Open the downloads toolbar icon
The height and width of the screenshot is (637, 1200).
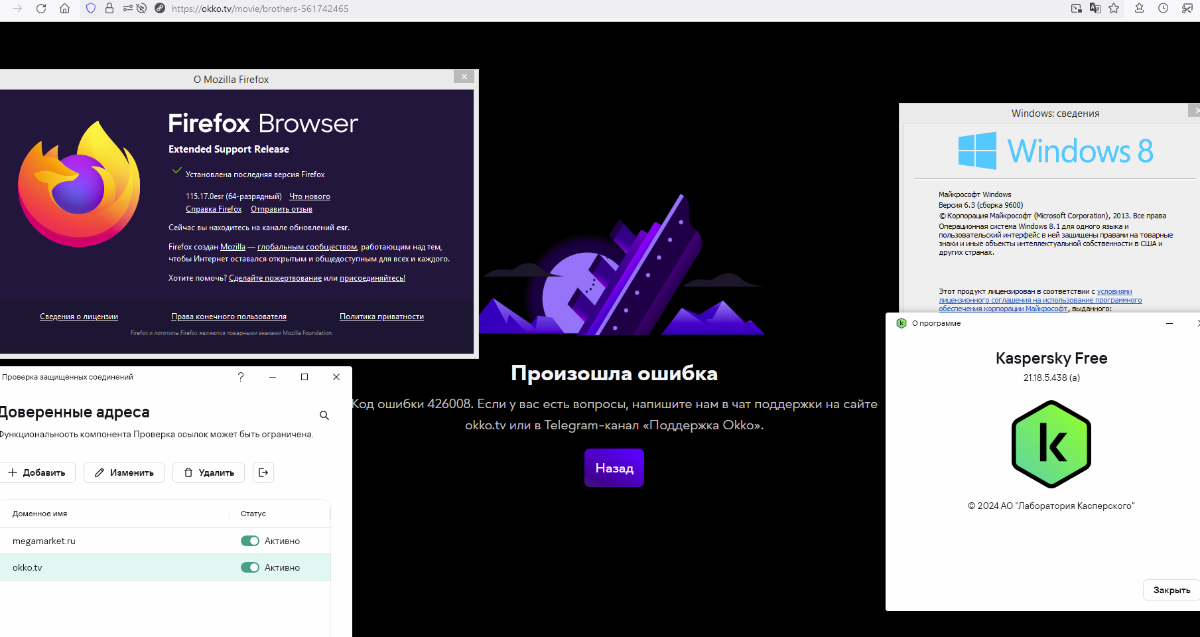[1141, 8]
